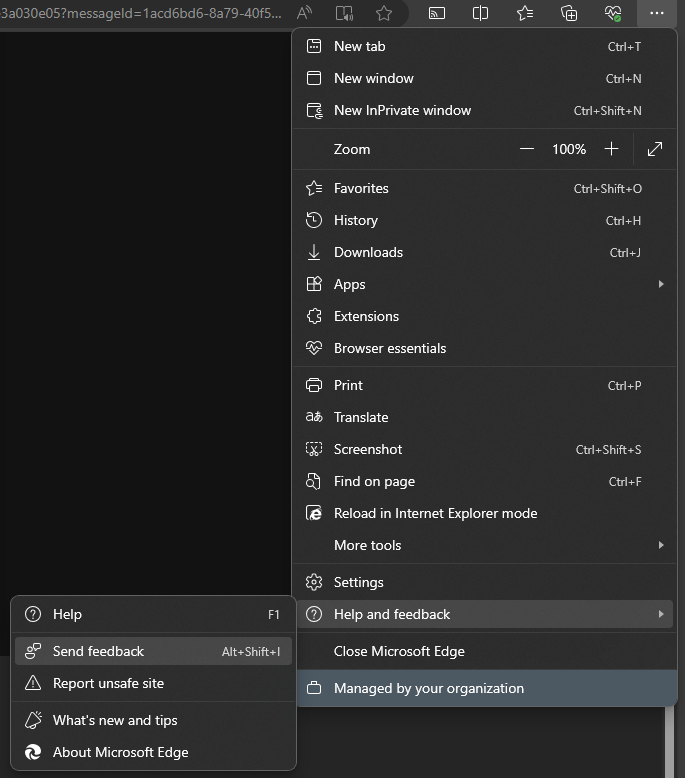Image resolution: width=685 pixels, height=778 pixels.
Task: Open Settings from the menu
Action: point(484,582)
